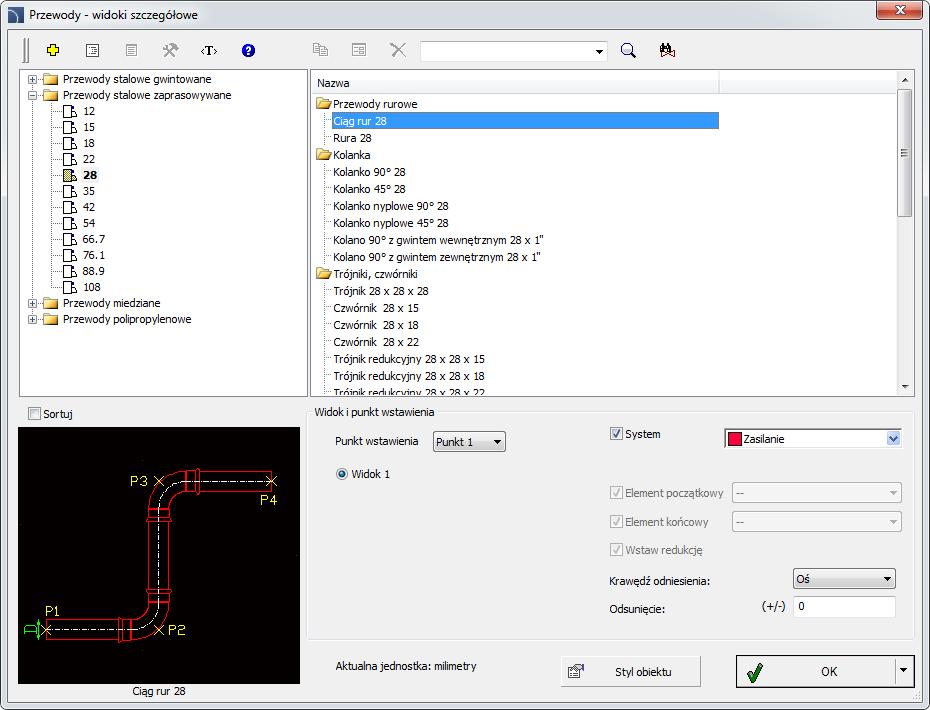Click the properties table toolbar icon
Image resolution: width=930 pixels, height=710 pixels.
[359, 50]
